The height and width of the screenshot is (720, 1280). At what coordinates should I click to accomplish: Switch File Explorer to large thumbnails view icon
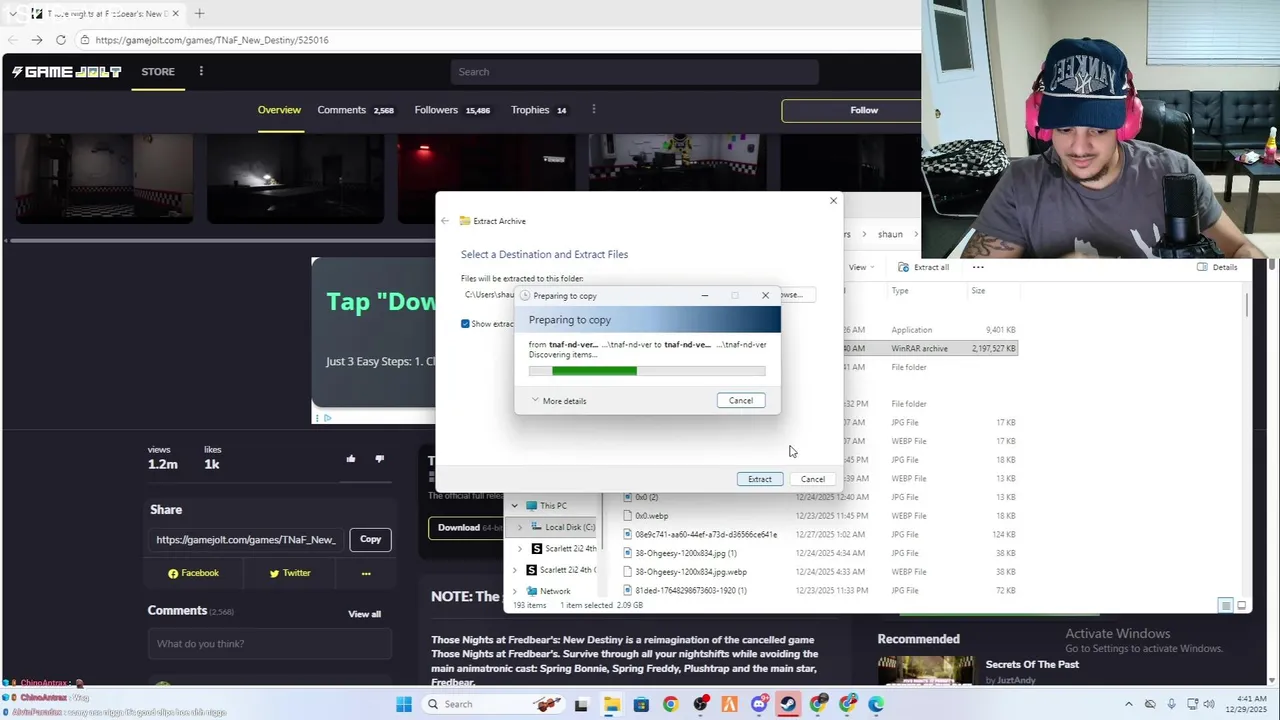1242,605
